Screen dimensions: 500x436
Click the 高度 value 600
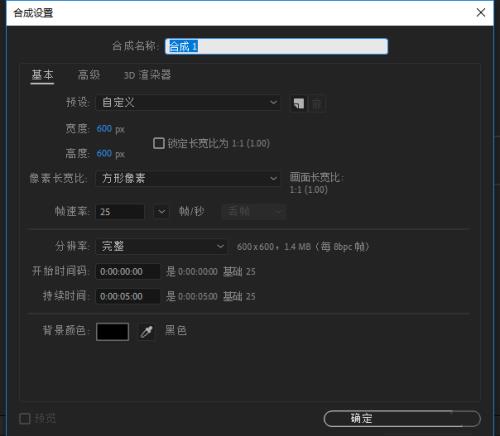click(x=104, y=154)
